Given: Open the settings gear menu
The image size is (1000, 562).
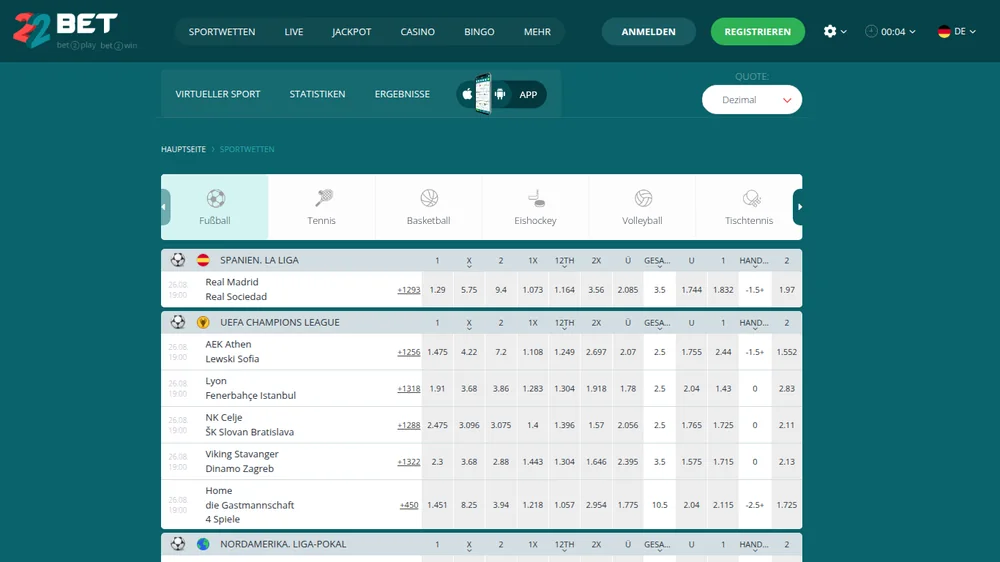Looking at the screenshot, I should point(830,31).
